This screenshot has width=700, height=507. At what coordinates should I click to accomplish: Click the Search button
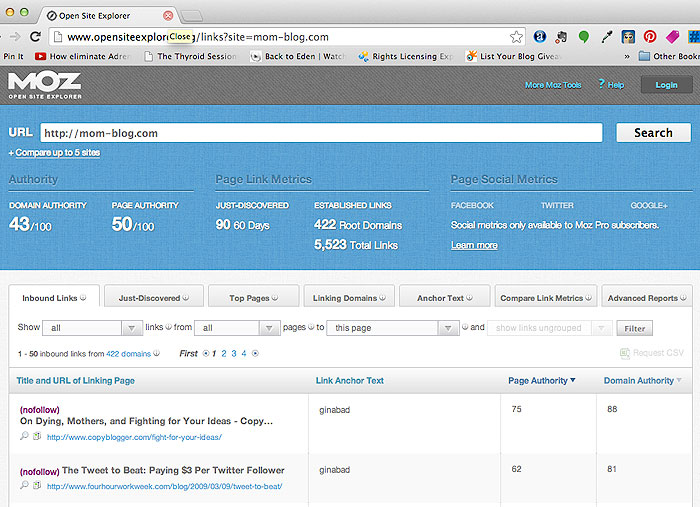pyautogui.click(x=653, y=133)
